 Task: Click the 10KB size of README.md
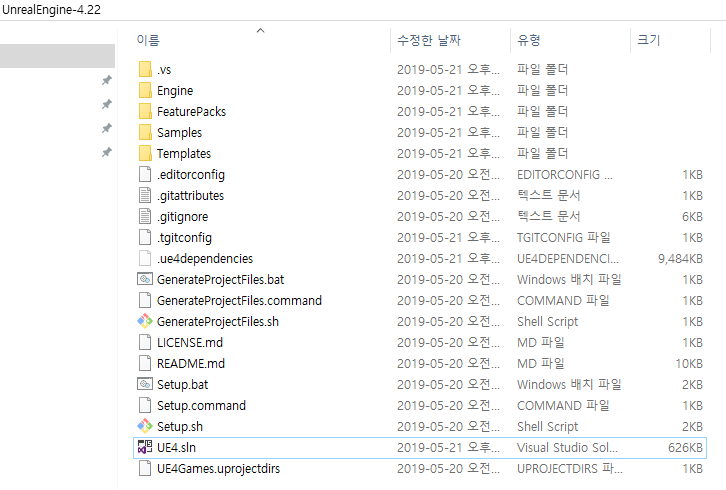point(689,363)
